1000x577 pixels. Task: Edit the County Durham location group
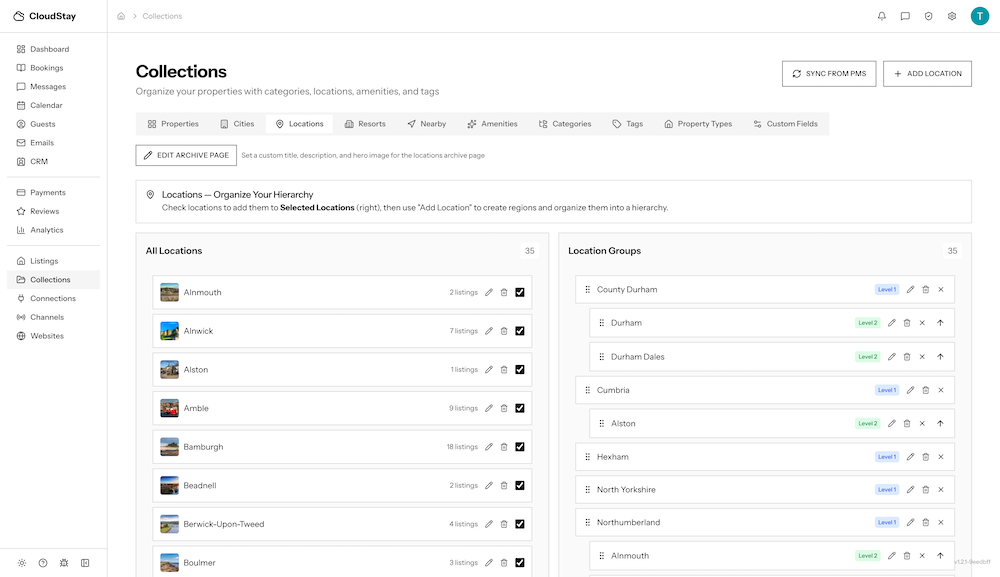[x=911, y=289]
